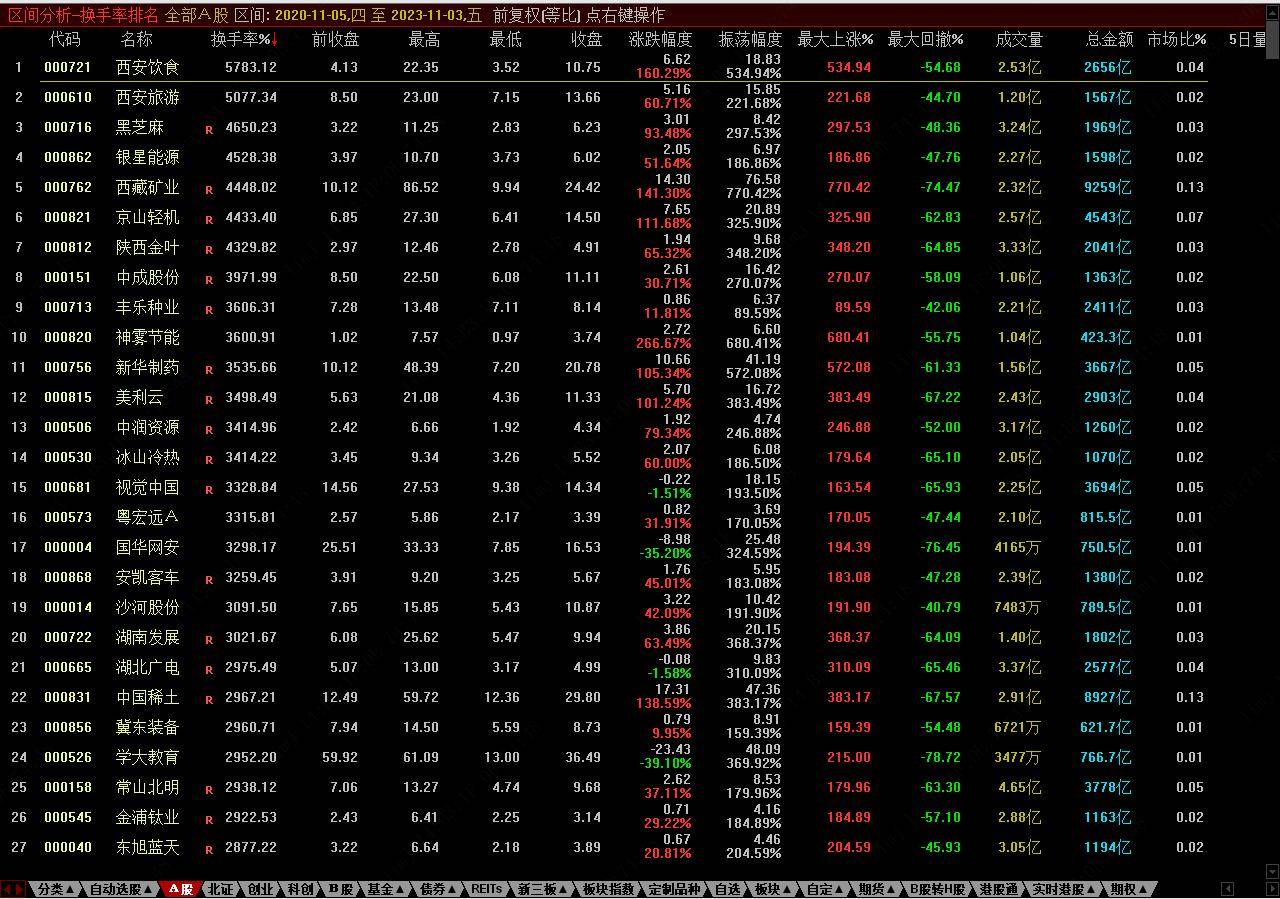Screen dimensions: 1280x899
Task: Click the R marker beside 常山北明
Action: (x=209, y=790)
